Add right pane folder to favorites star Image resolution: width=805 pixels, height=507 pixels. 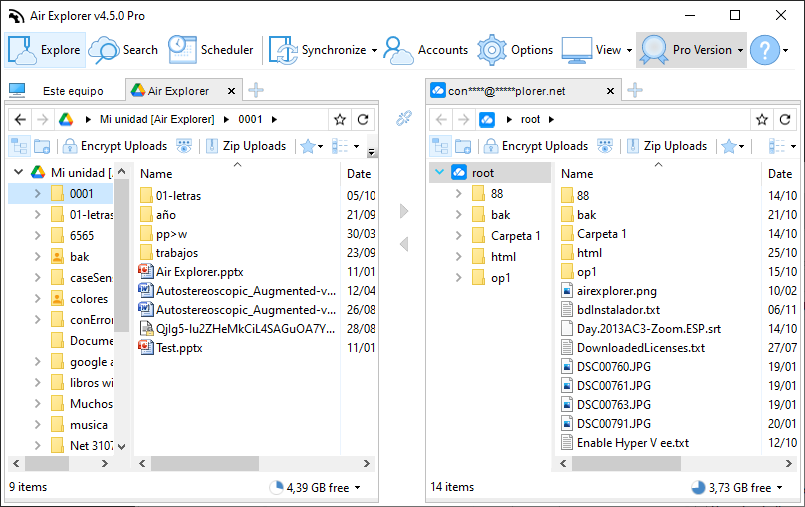click(762, 120)
